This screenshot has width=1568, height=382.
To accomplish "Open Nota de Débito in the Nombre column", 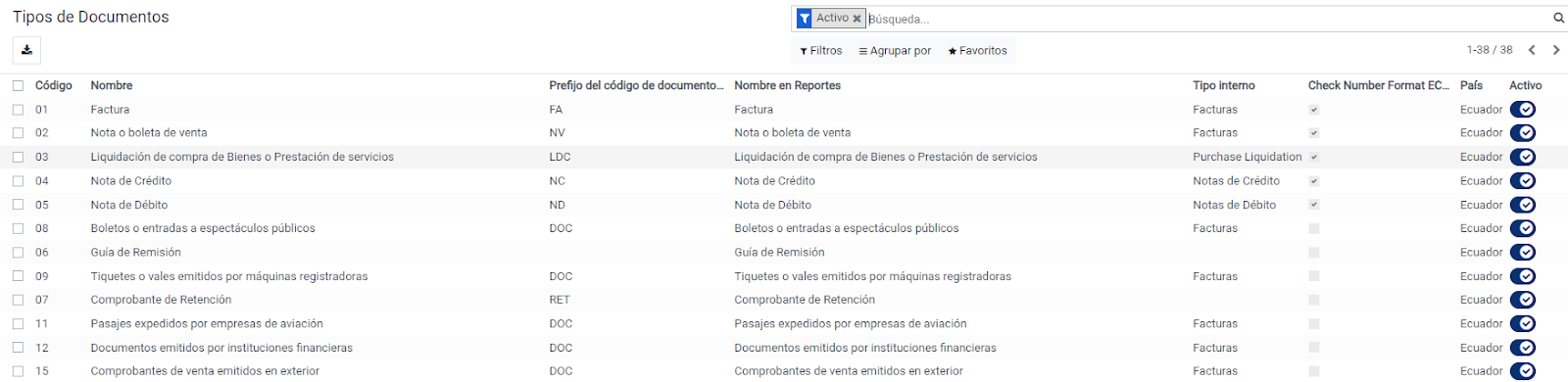I will [x=129, y=205].
